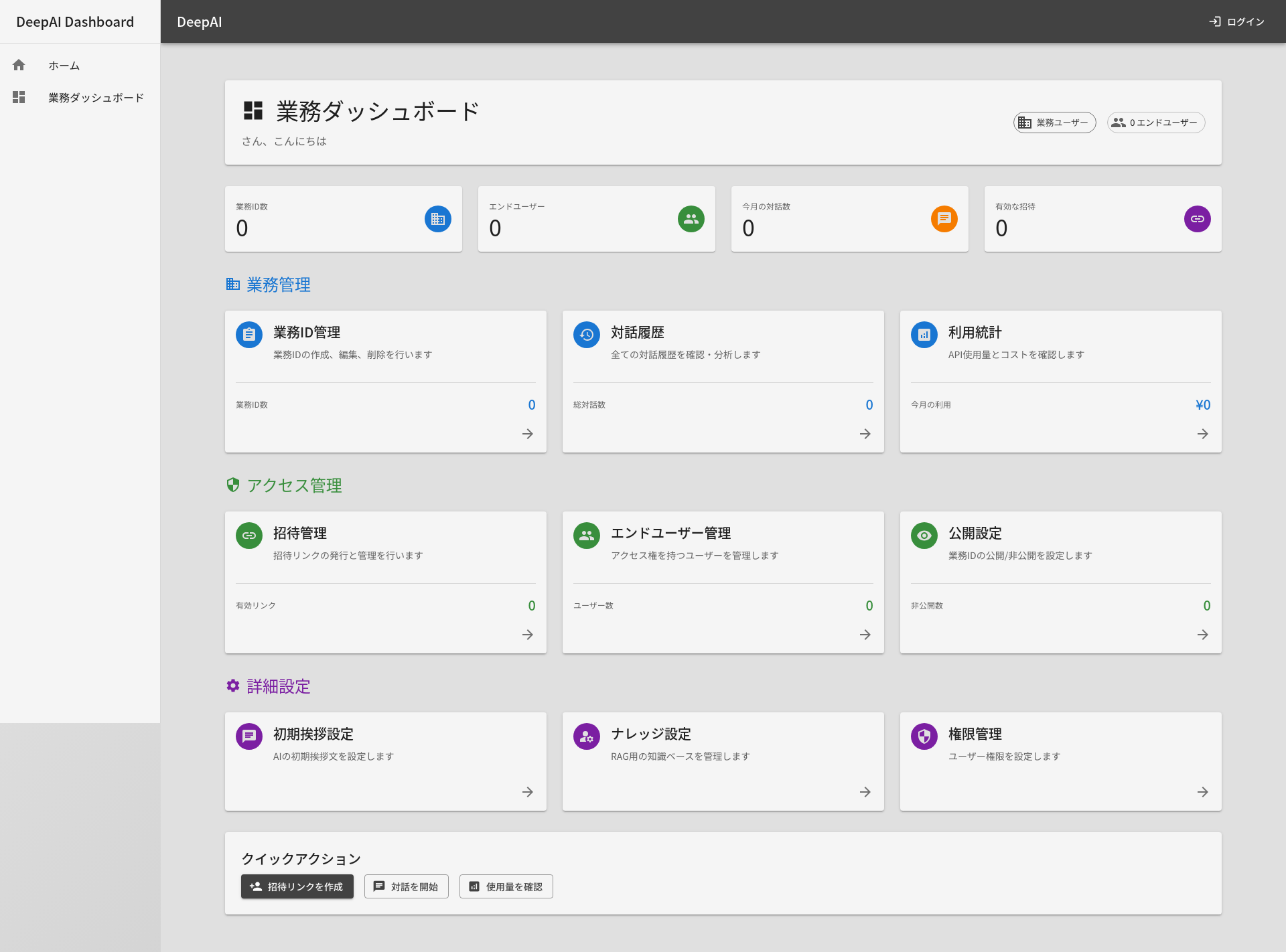Open the ホーム sidebar menu item
The width and height of the screenshot is (1286, 952).
pos(80,65)
